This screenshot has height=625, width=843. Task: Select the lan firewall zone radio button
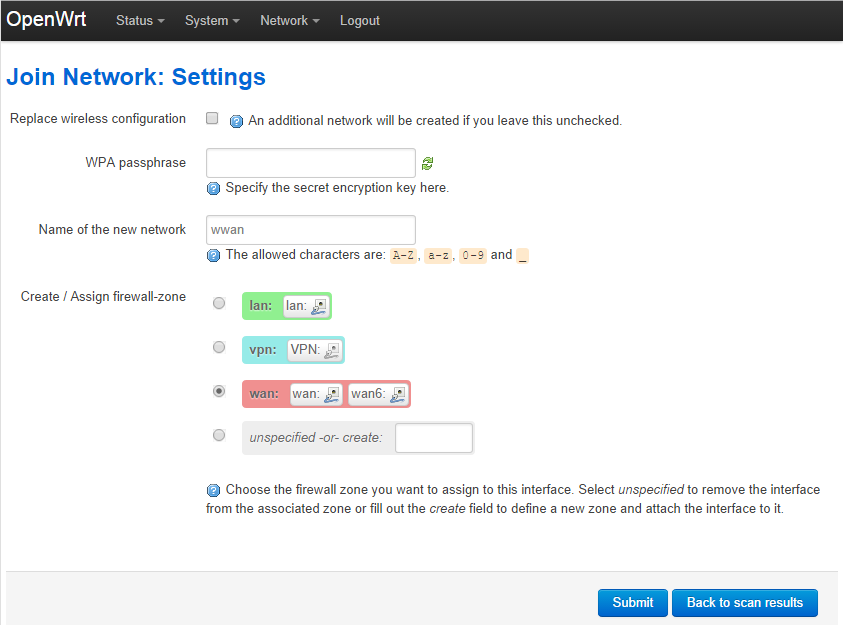[219, 303]
